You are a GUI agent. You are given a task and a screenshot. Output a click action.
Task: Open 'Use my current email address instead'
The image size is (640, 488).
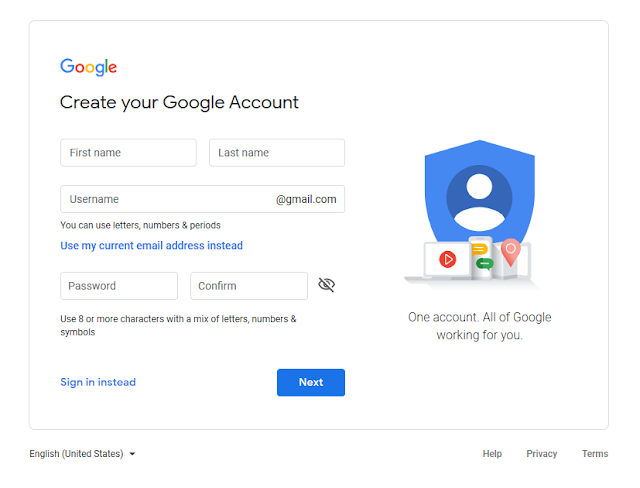coord(151,246)
